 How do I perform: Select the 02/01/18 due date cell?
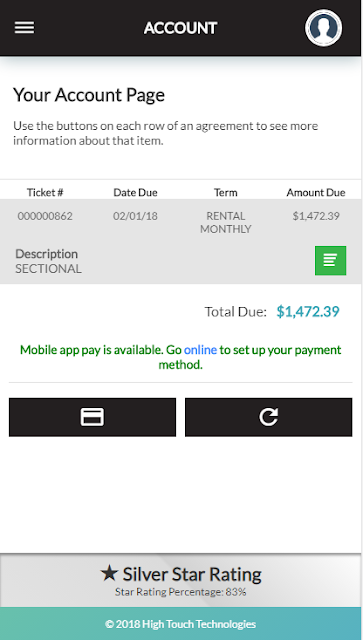pyautogui.click(x=135, y=216)
